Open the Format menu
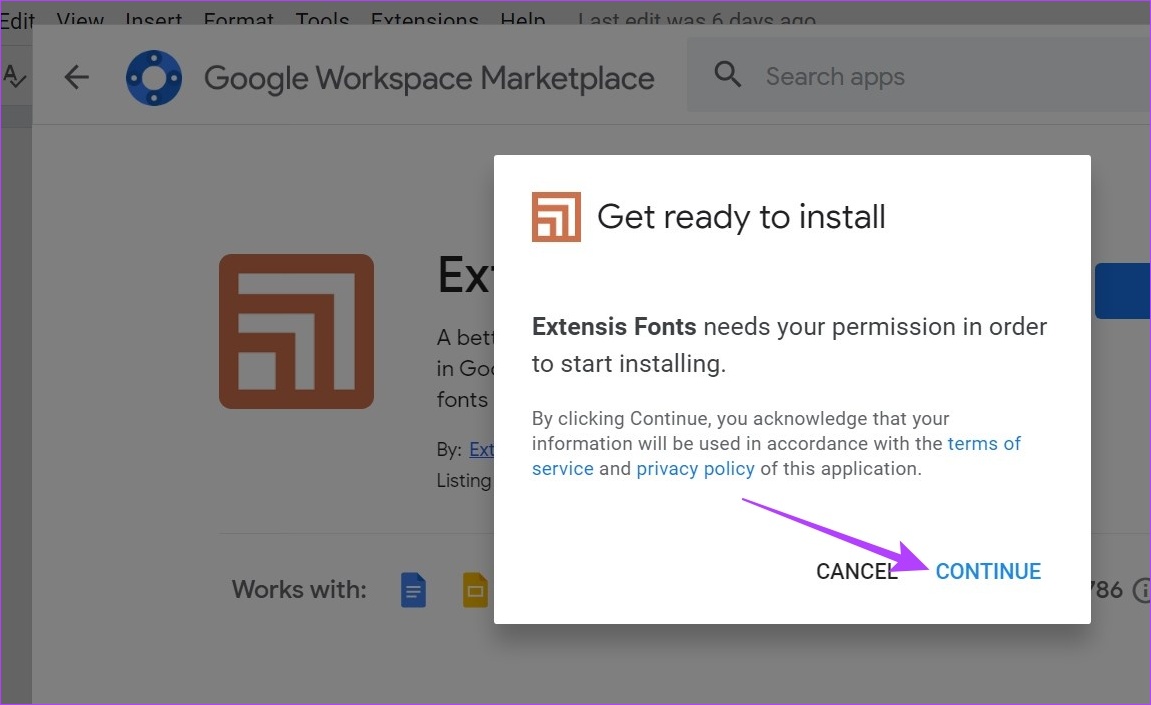The height and width of the screenshot is (705, 1151). [x=239, y=19]
